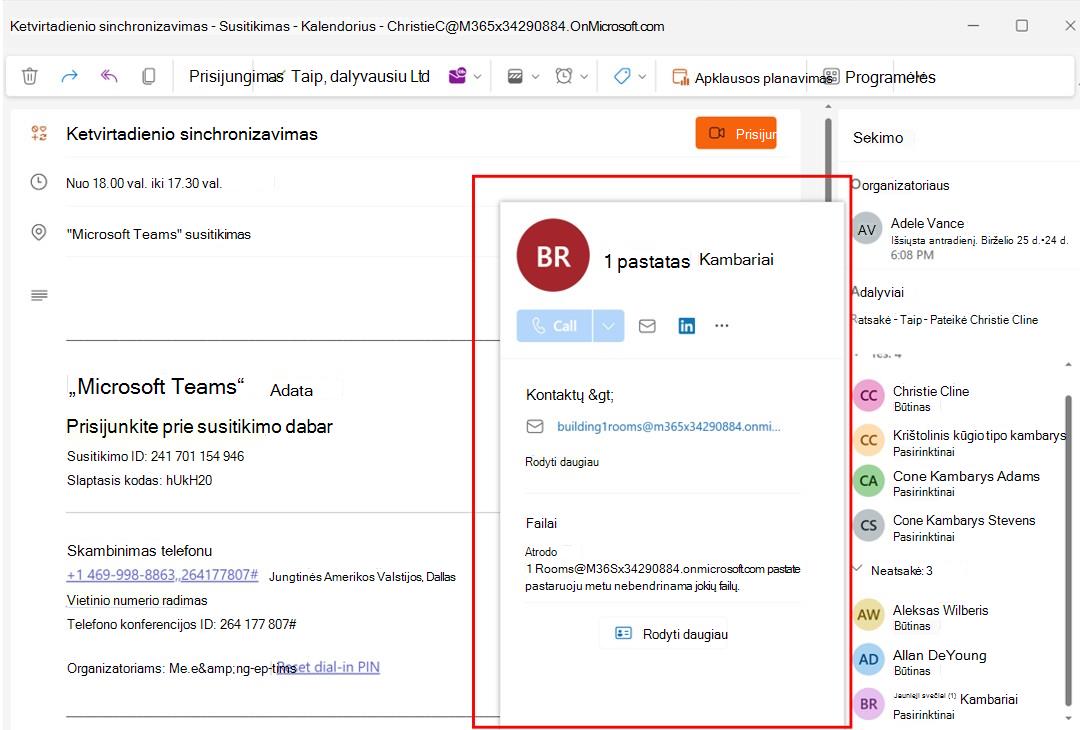Maximize the meeting window
Image resolution: width=1080 pixels, height=730 pixels.
(x=1022, y=25)
